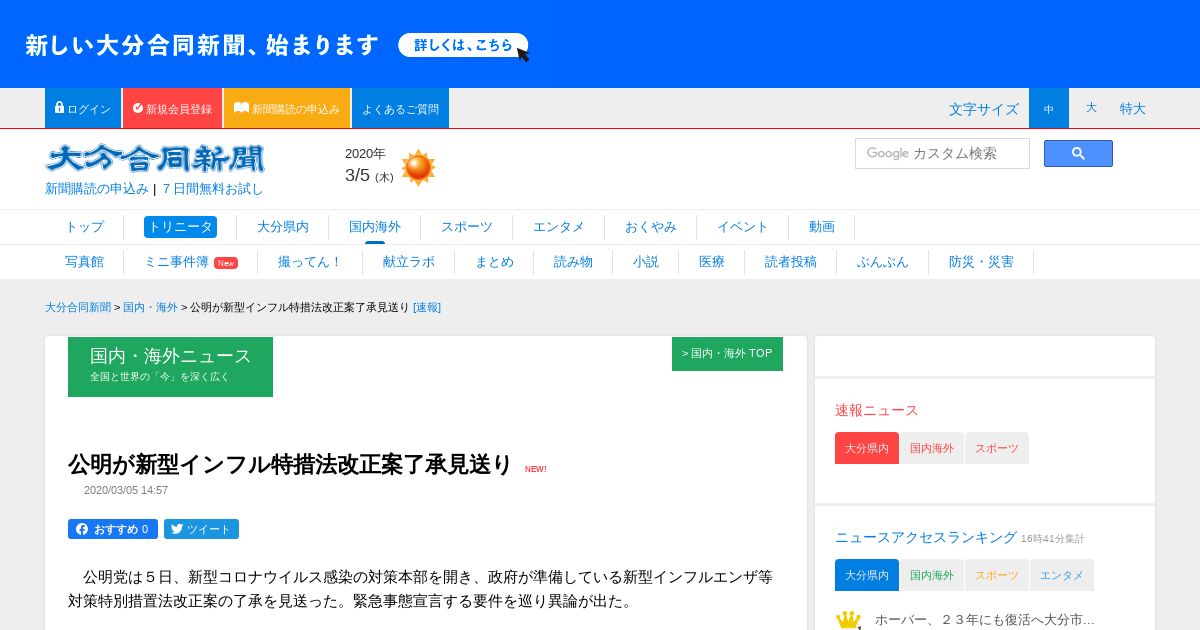1200x630 pixels.
Task: Open 防災・災害 submenu item
Action: point(981,262)
